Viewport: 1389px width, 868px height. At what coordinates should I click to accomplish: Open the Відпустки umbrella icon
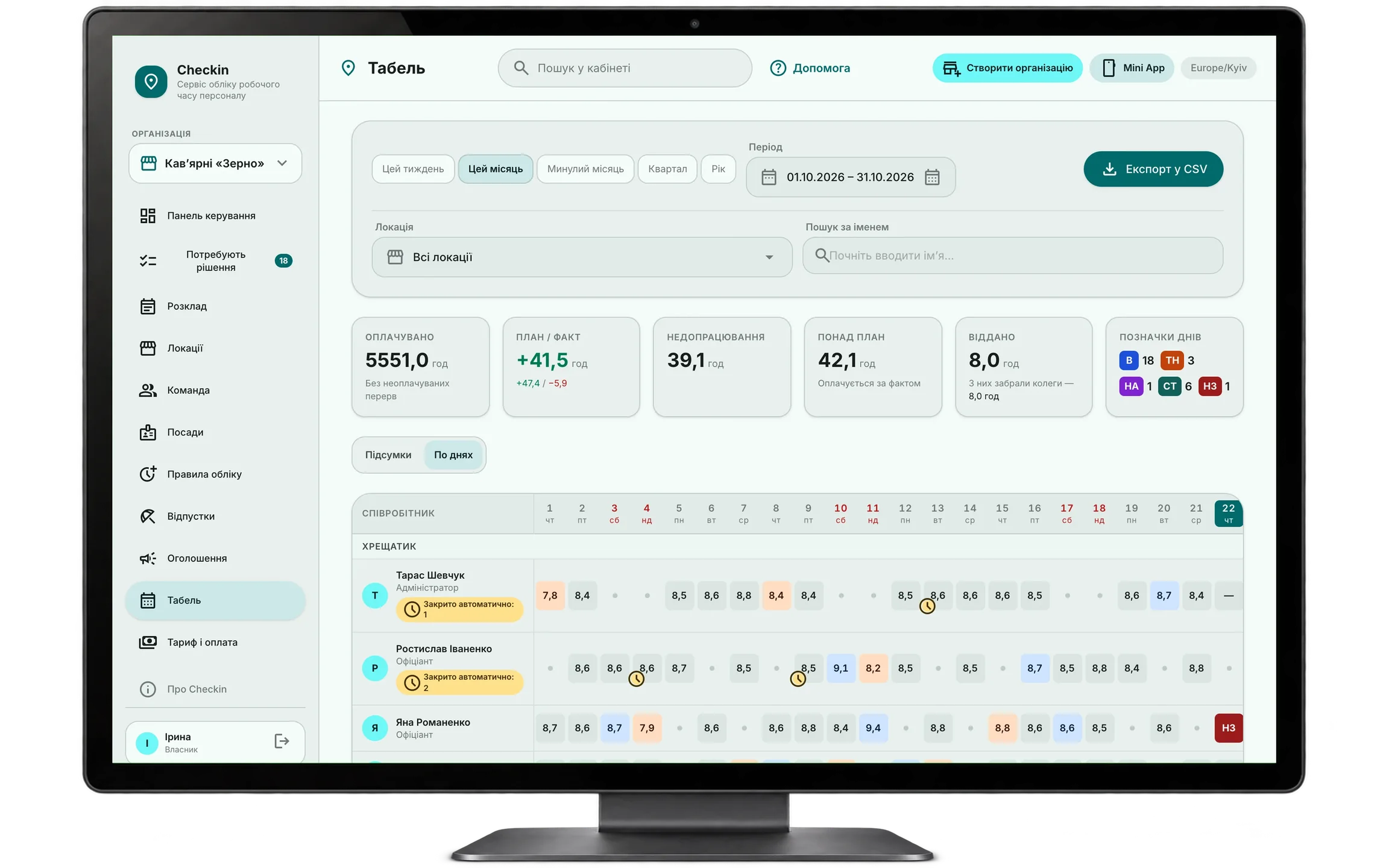pyautogui.click(x=148, y=516)
